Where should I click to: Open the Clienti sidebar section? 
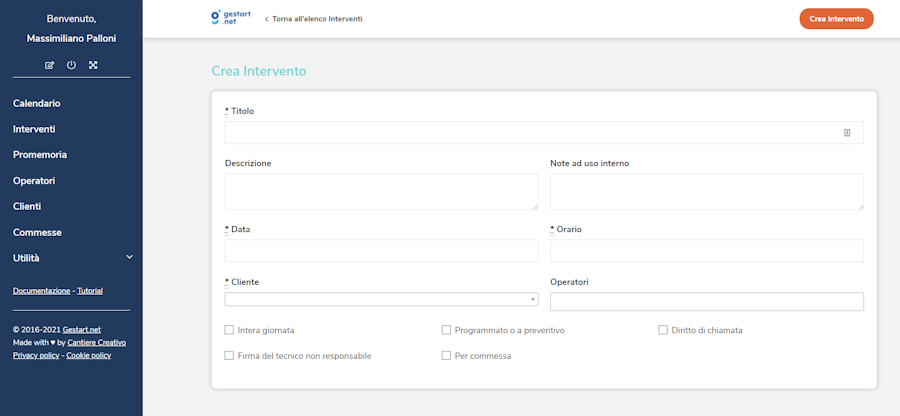(x=27, y=206)
